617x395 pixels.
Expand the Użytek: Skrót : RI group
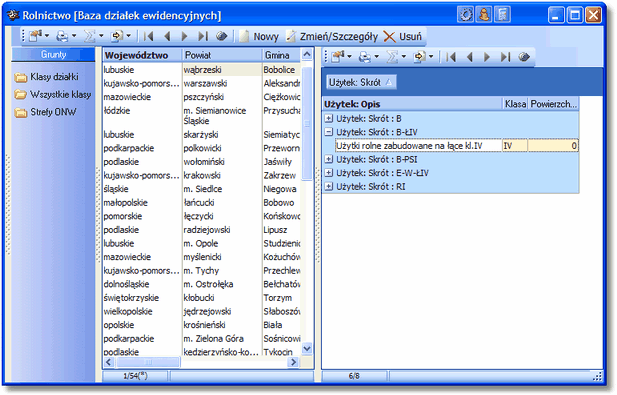[x=329, y=186]
